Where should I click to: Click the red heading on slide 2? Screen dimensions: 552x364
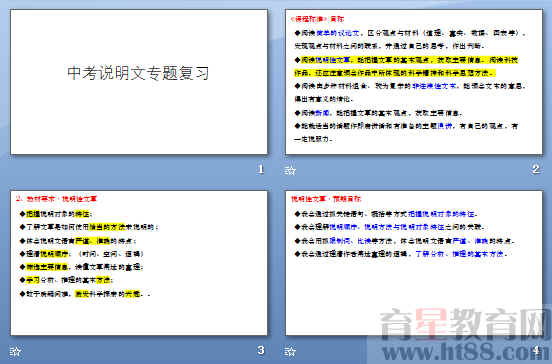[317, 19]
